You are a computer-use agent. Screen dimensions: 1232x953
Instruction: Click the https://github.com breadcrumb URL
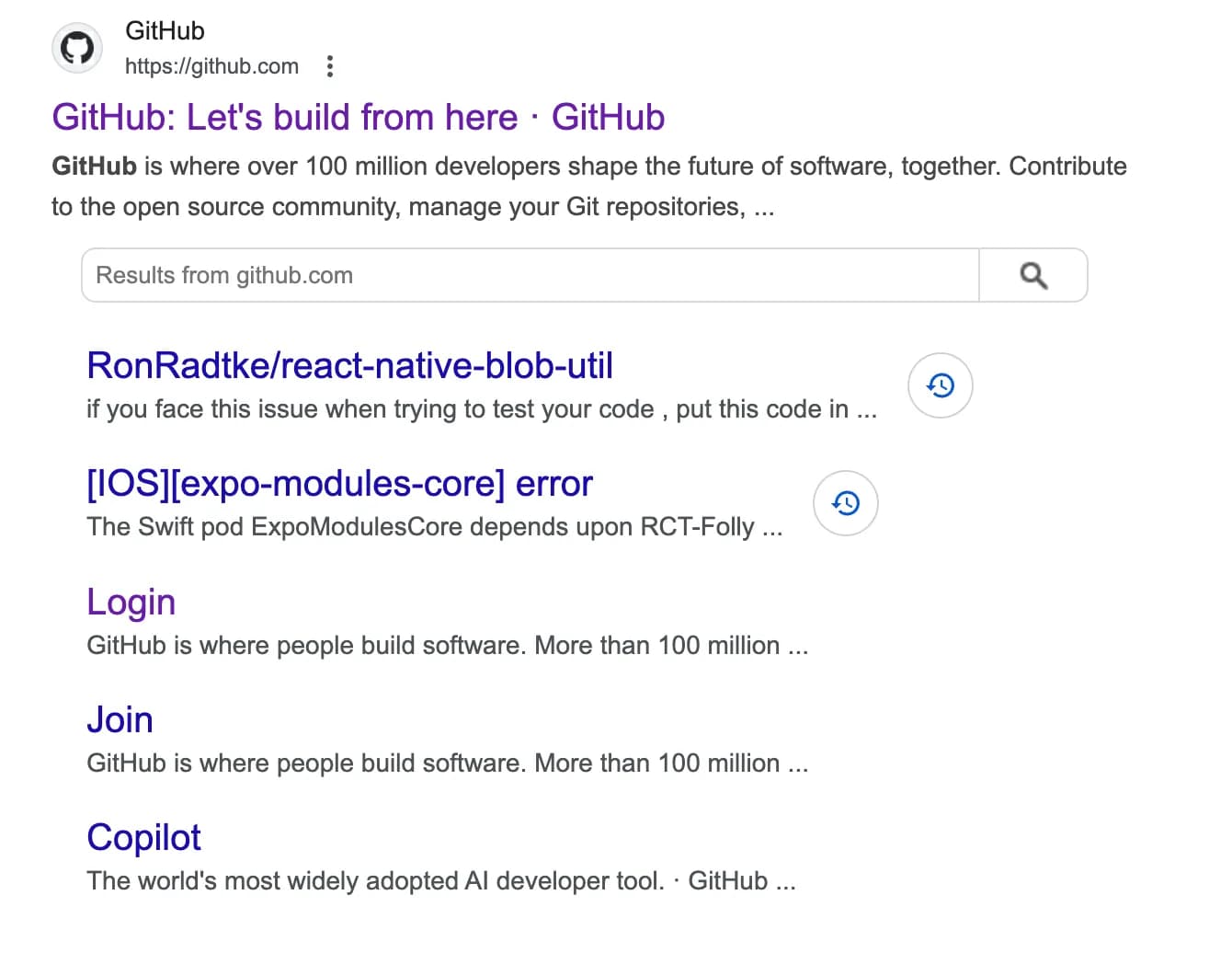pyautogui.click(x=211, y=66)
